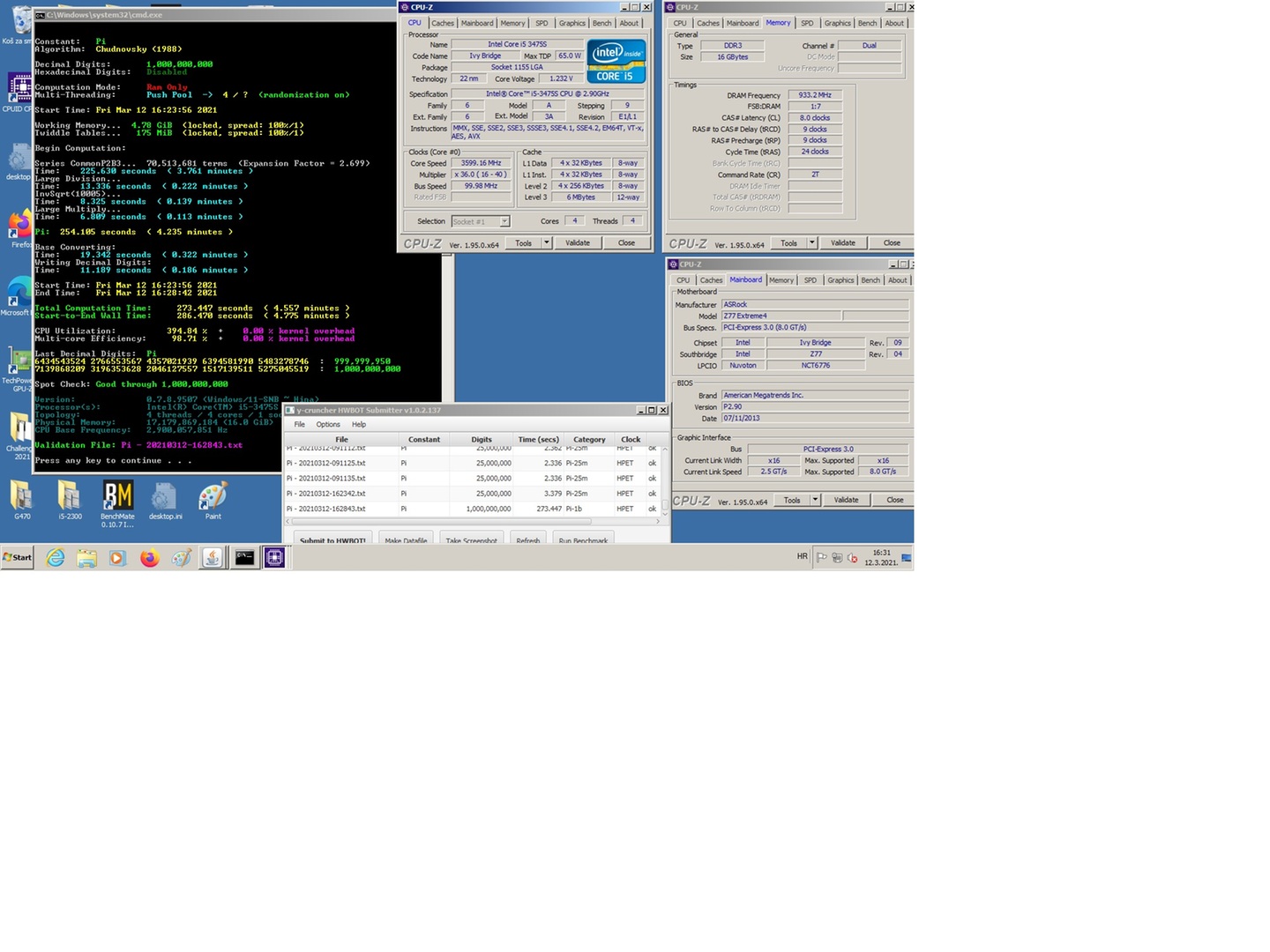The width and height of the screenshot is (1270, 952).
Task: Select the Firefox desktop shortcut icon
Action: tap(19, 229)
